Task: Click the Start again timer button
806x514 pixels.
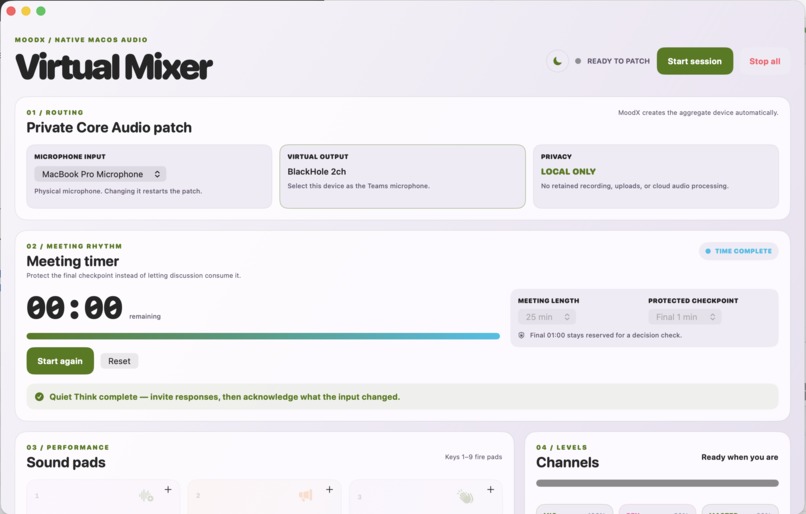Action: pos(60,361)
